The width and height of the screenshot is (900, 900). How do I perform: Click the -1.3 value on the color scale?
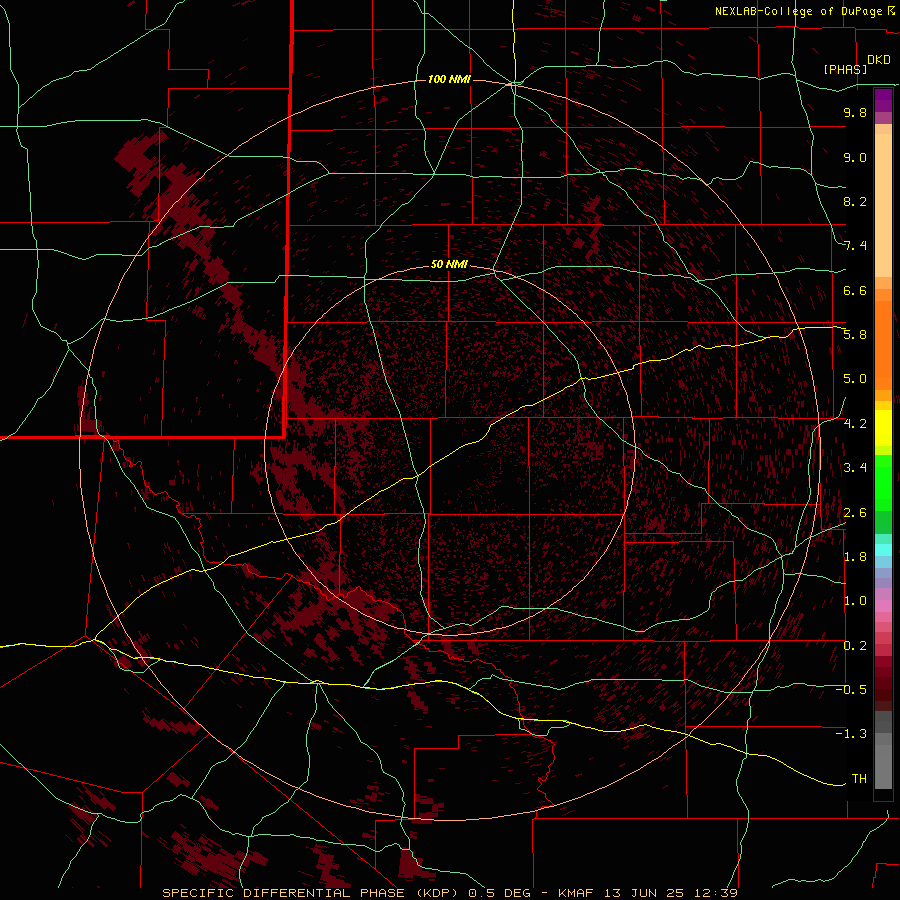(x=851, y=734)
